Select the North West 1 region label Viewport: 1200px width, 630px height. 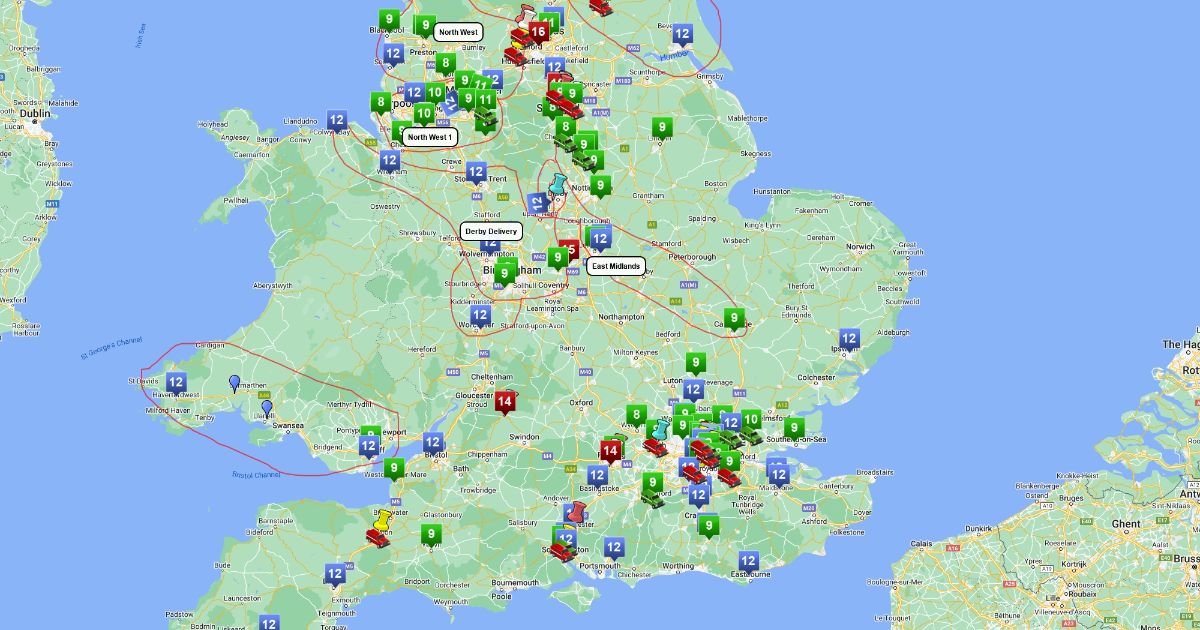430,137
